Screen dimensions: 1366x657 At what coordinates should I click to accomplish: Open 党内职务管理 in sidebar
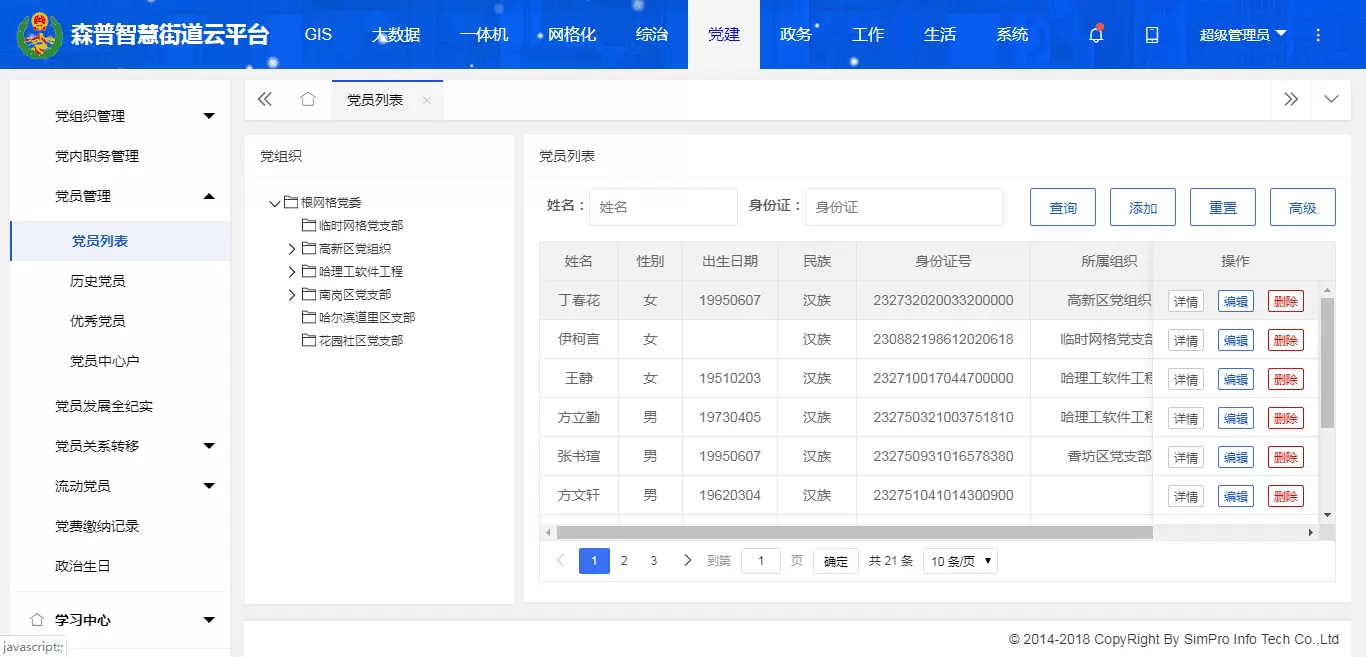click(x=97, y=156)
